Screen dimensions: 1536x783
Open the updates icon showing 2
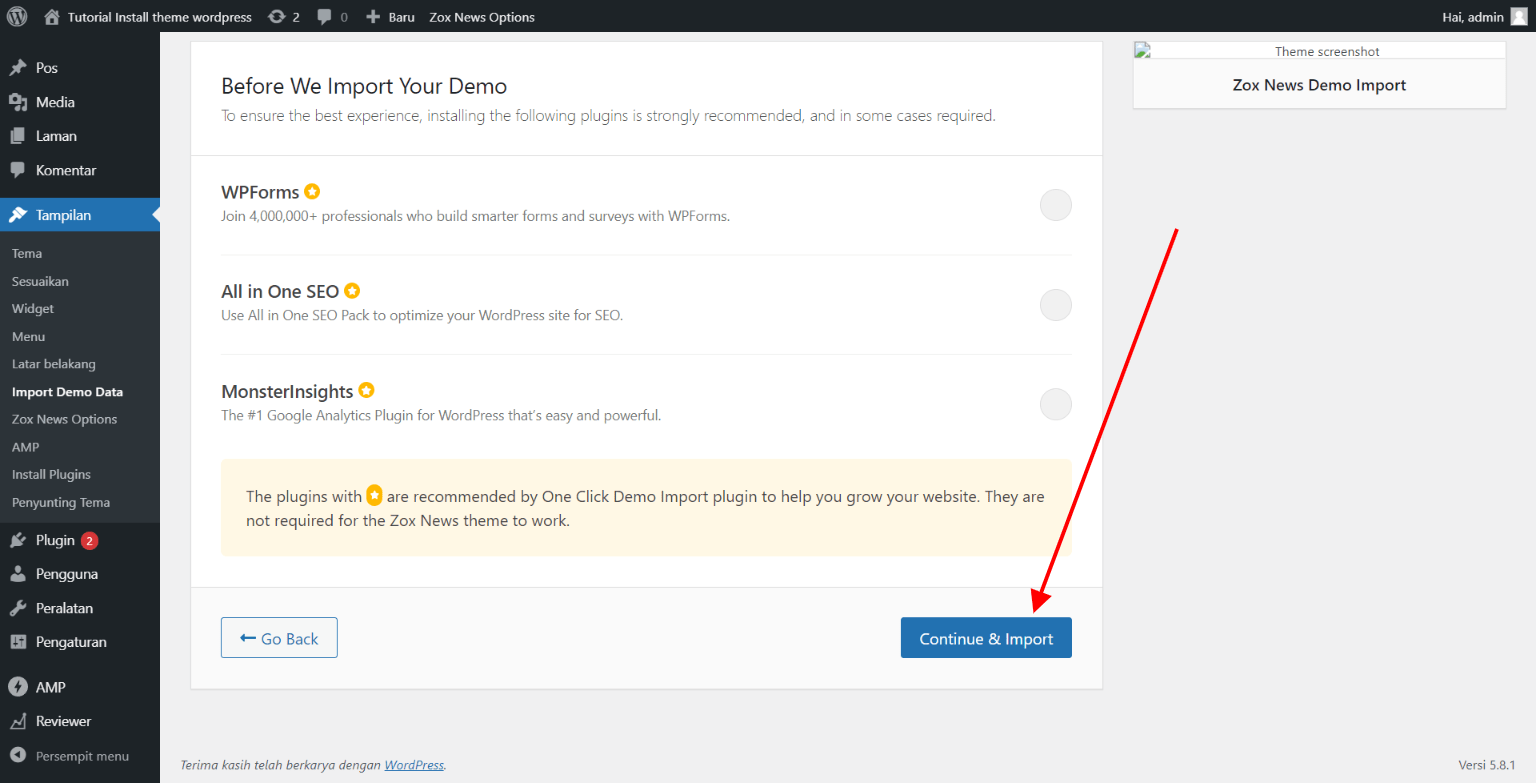[x=284, y=17]
